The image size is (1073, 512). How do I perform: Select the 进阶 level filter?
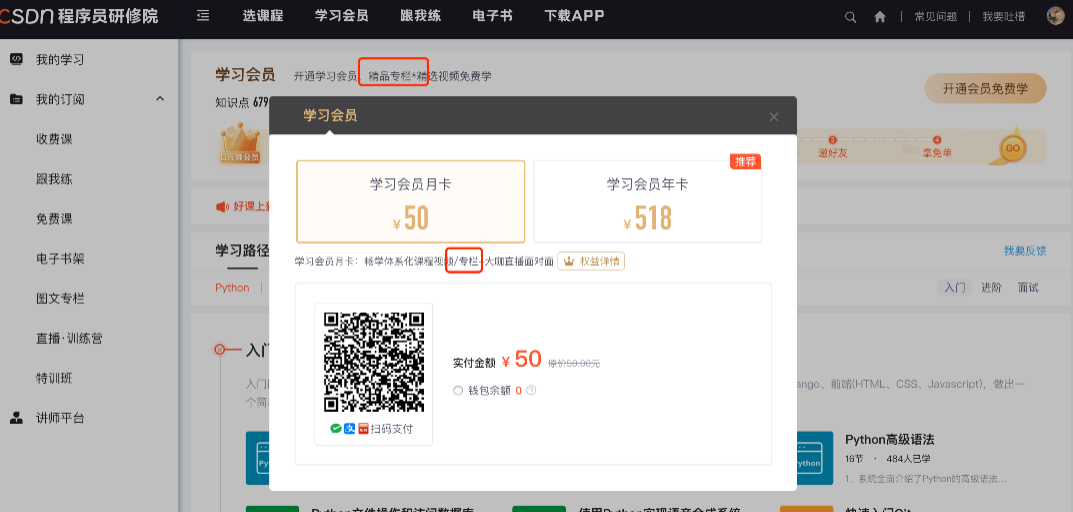991,287
